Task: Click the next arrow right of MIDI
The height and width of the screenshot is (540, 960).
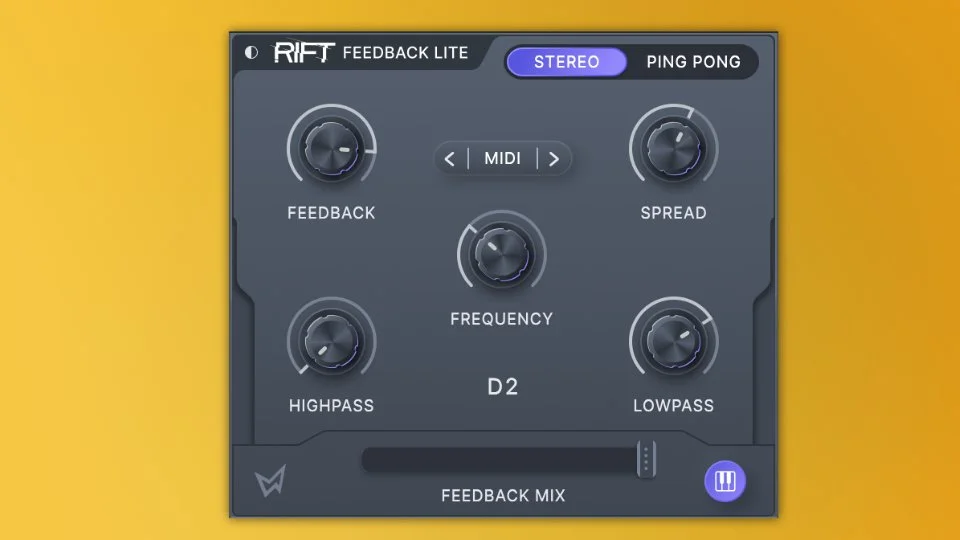Action: point(554,159)
